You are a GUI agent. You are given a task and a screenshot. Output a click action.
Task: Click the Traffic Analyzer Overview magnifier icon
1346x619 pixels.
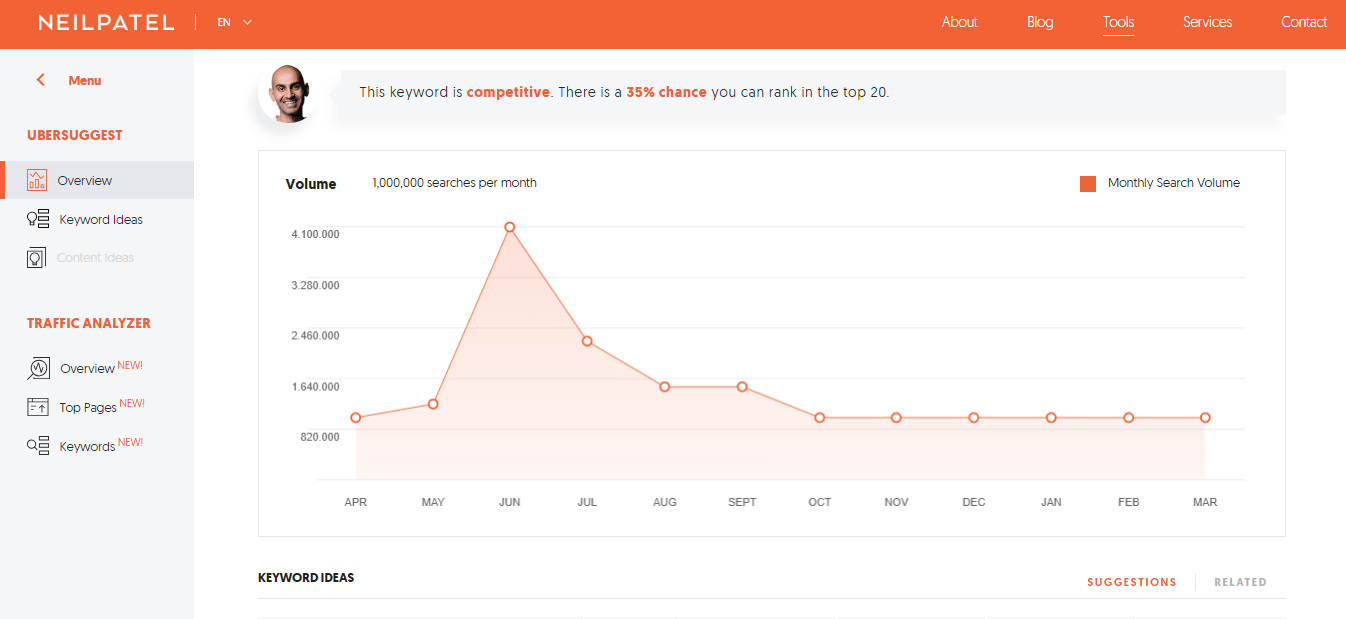[38, 368]
